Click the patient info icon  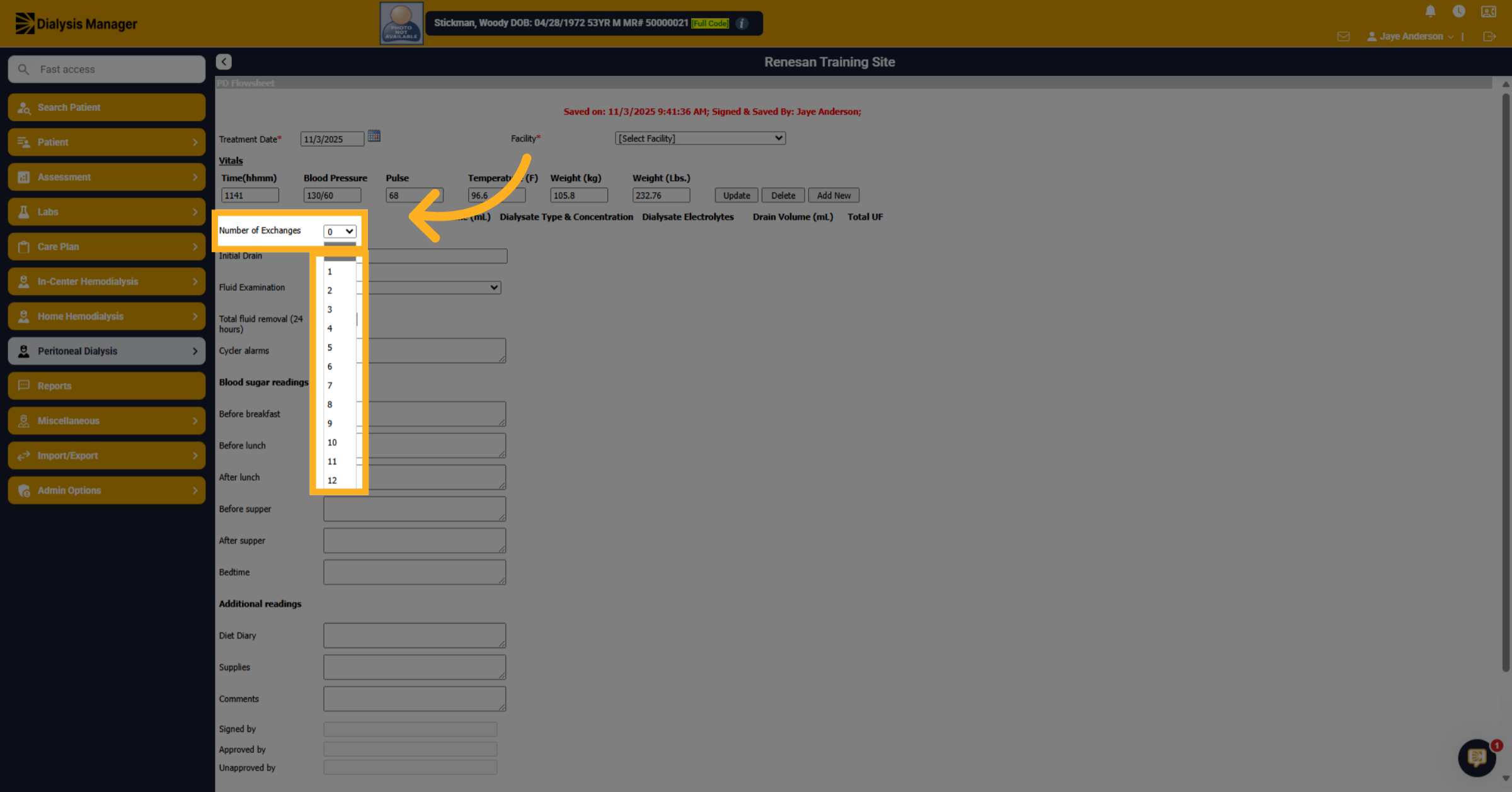tap(742, 23)
